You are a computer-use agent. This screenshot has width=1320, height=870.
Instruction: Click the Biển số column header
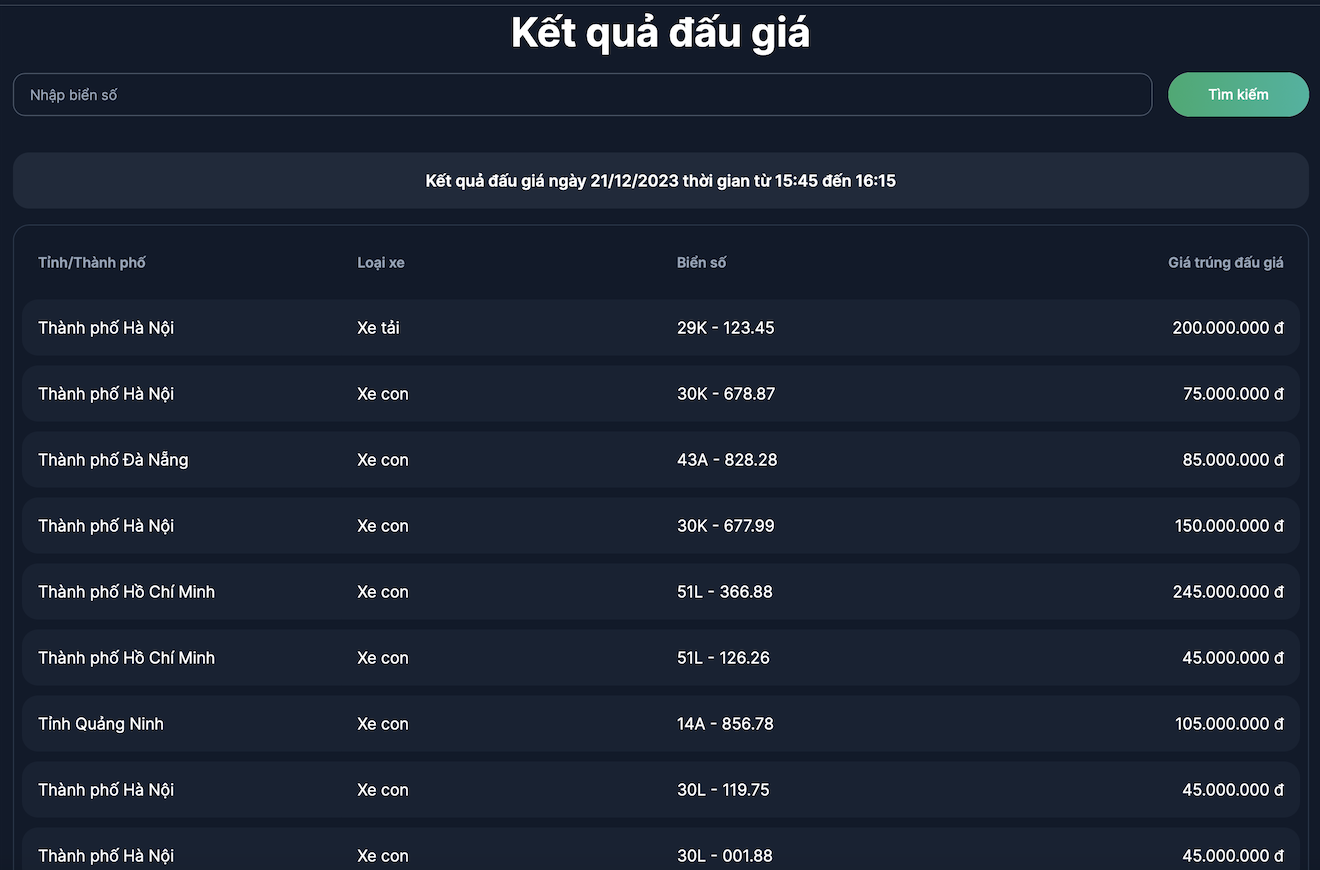pos(701,263)
